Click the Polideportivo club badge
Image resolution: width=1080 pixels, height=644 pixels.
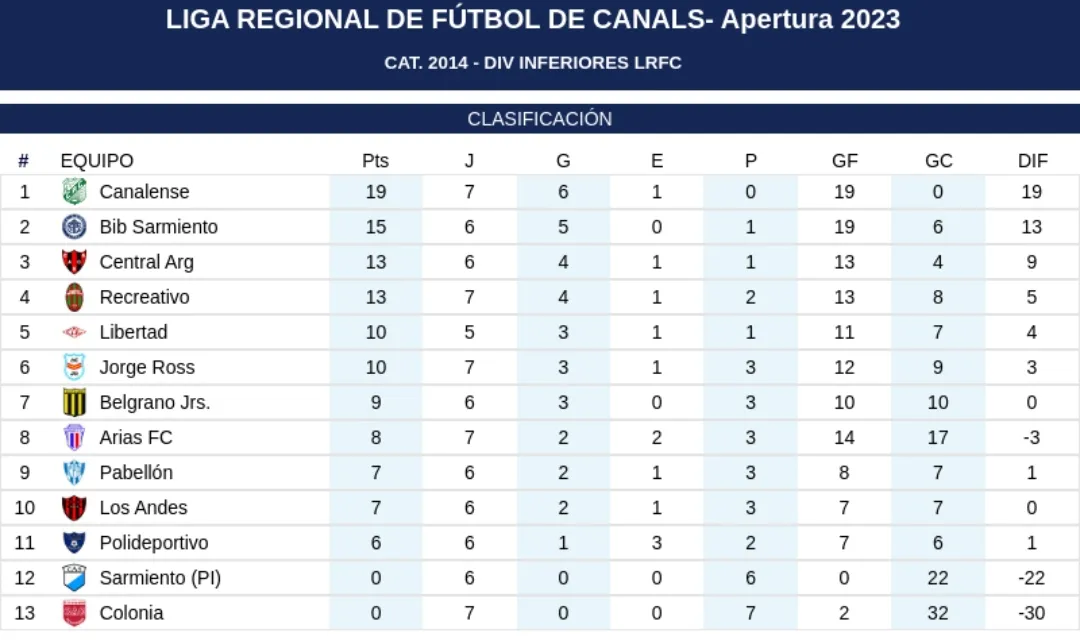point(75,543)
